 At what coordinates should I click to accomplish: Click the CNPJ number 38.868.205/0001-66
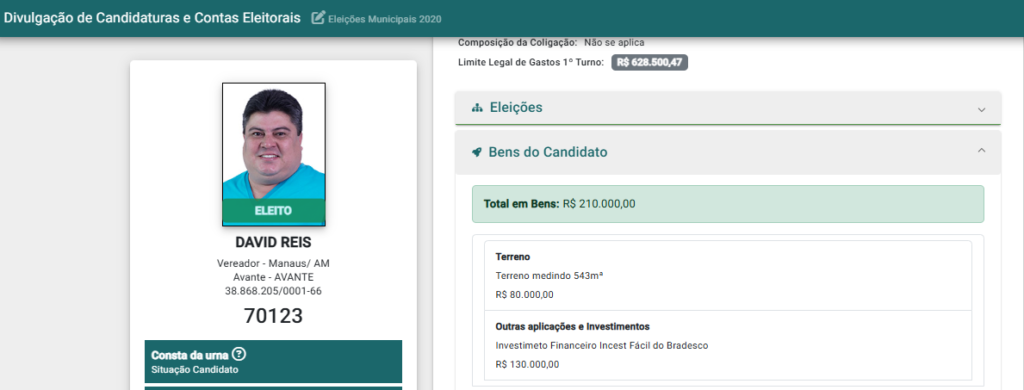[273, 291]
